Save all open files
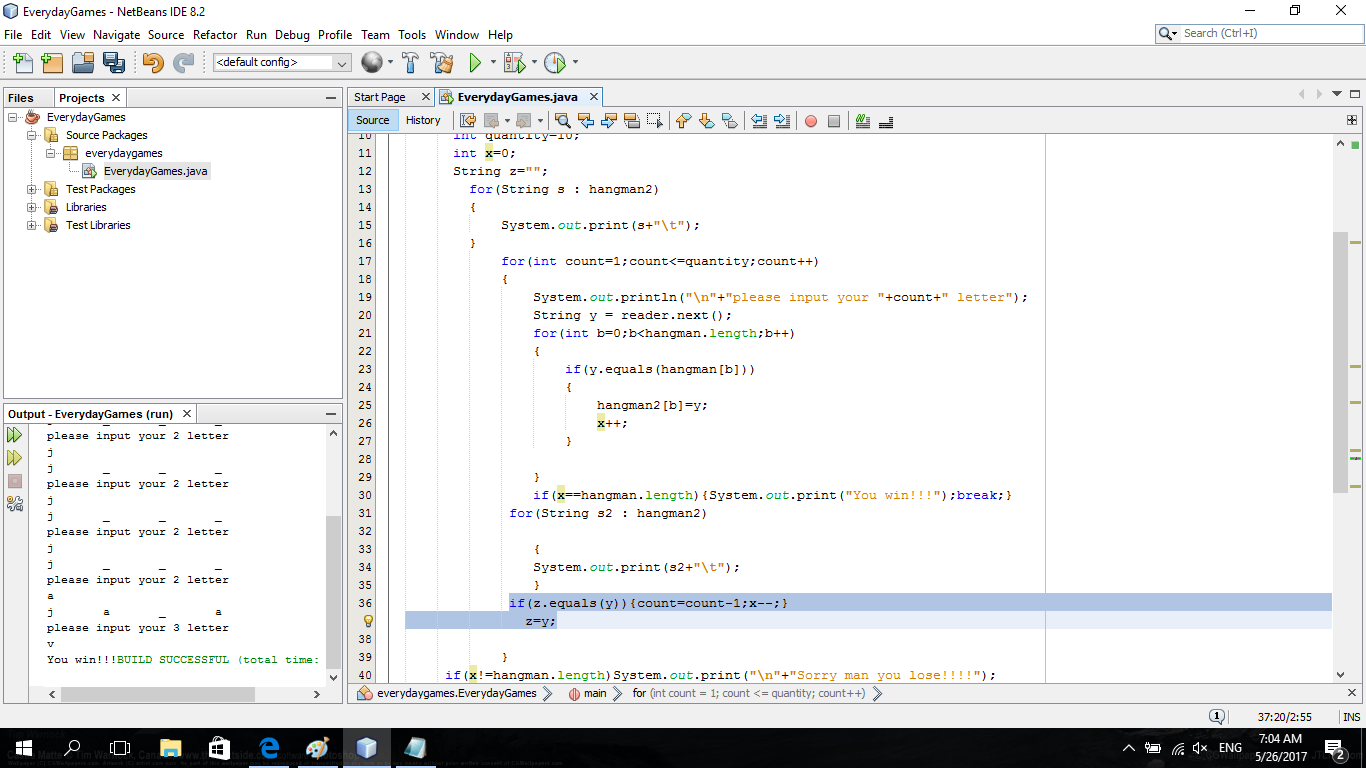1366x768 pixels. click(x=114, y=62)
